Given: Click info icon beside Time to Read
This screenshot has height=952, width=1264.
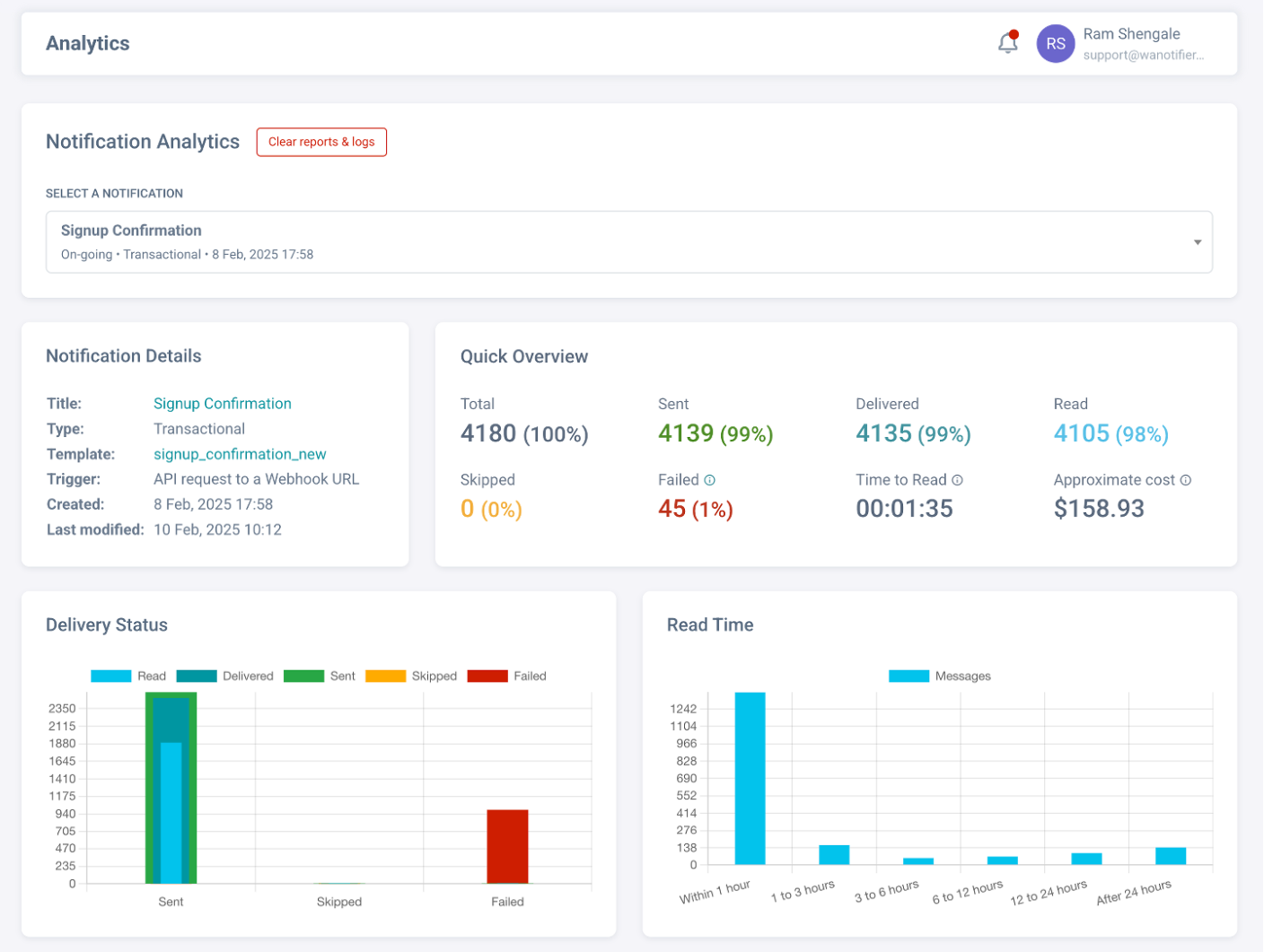Looking at the screenshot, I should pos(957,480).
